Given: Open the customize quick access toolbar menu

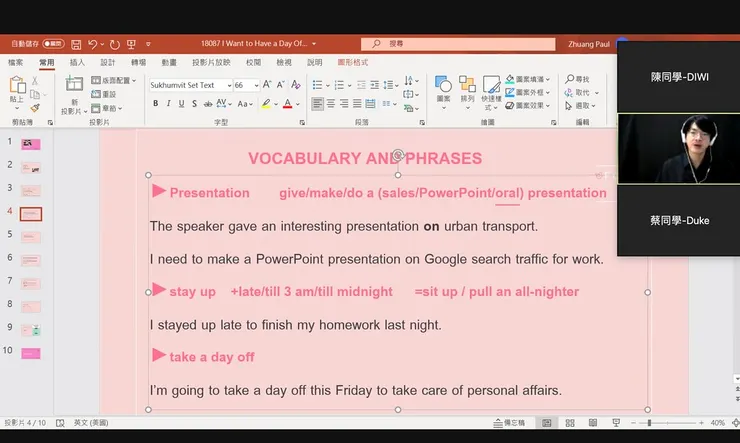Looking at the screenshot, I should point(148,44).
